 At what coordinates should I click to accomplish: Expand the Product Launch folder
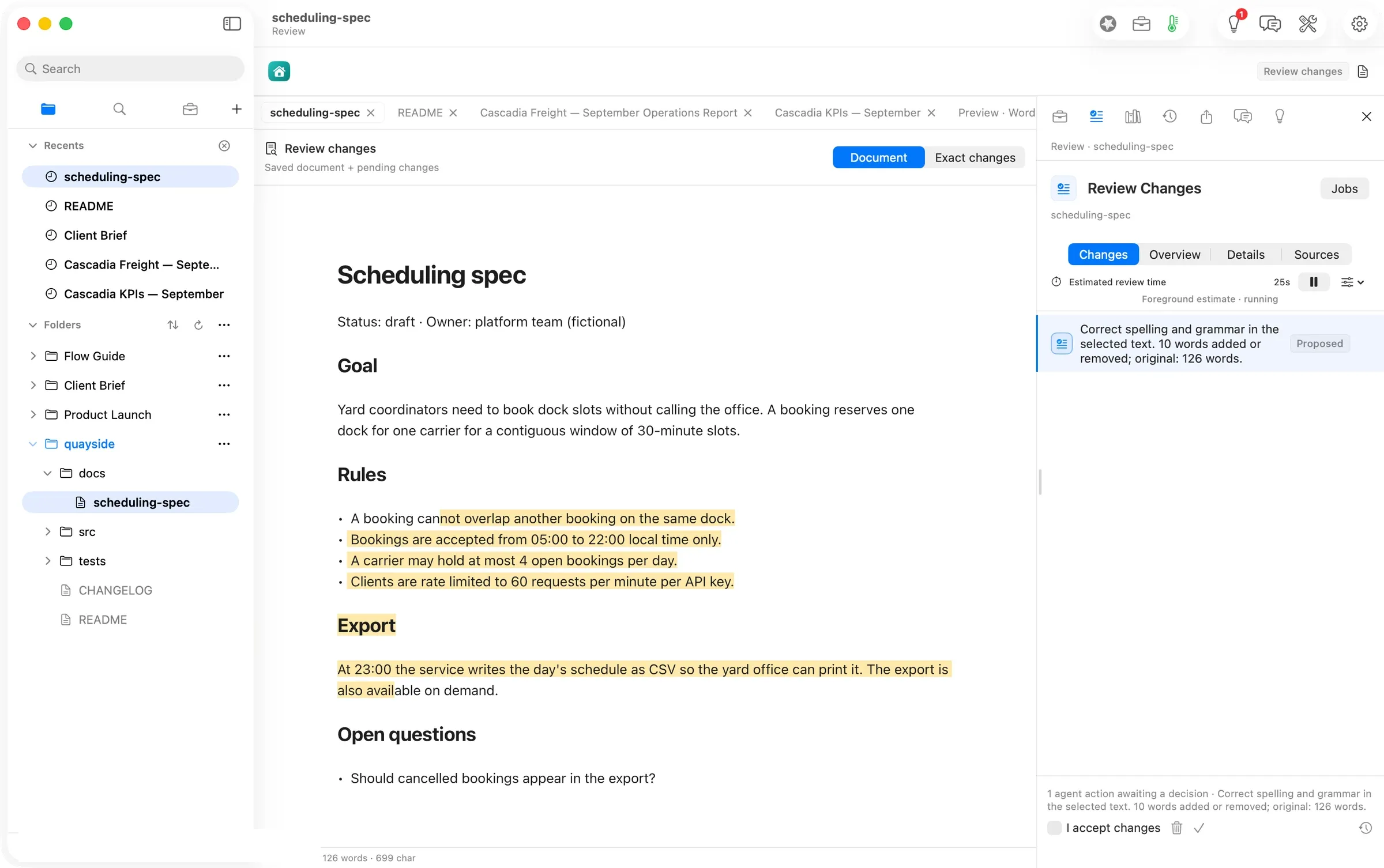[33, 414]
